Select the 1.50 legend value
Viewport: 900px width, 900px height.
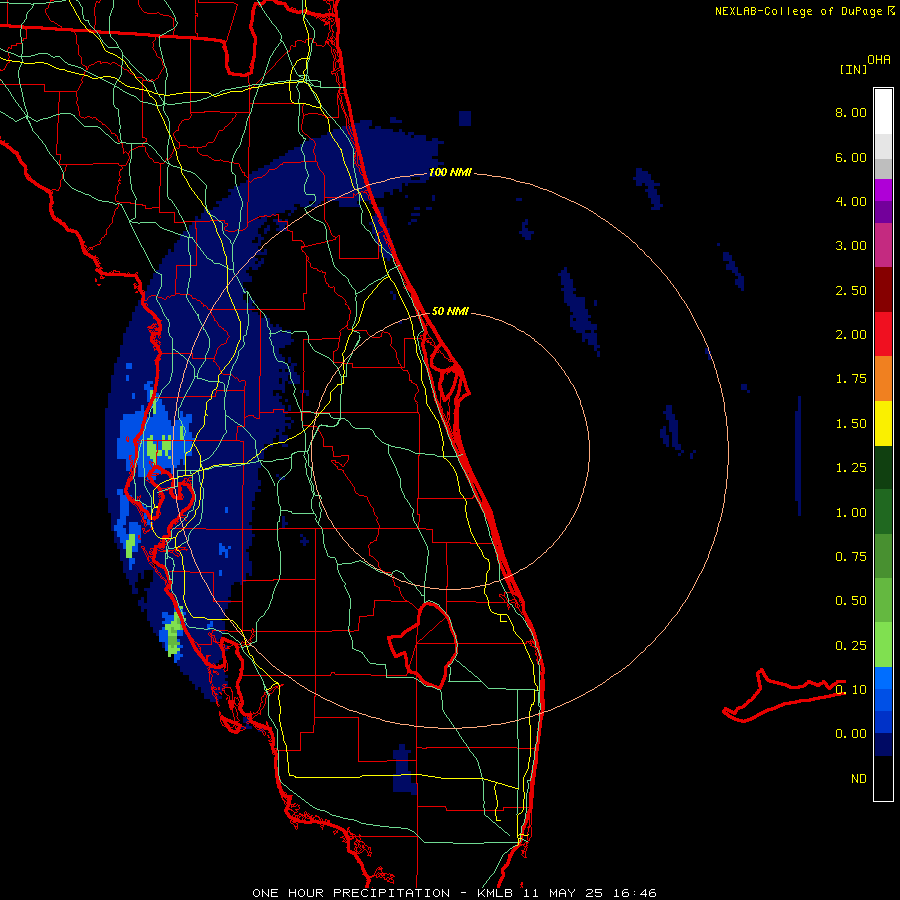(851, 424)
